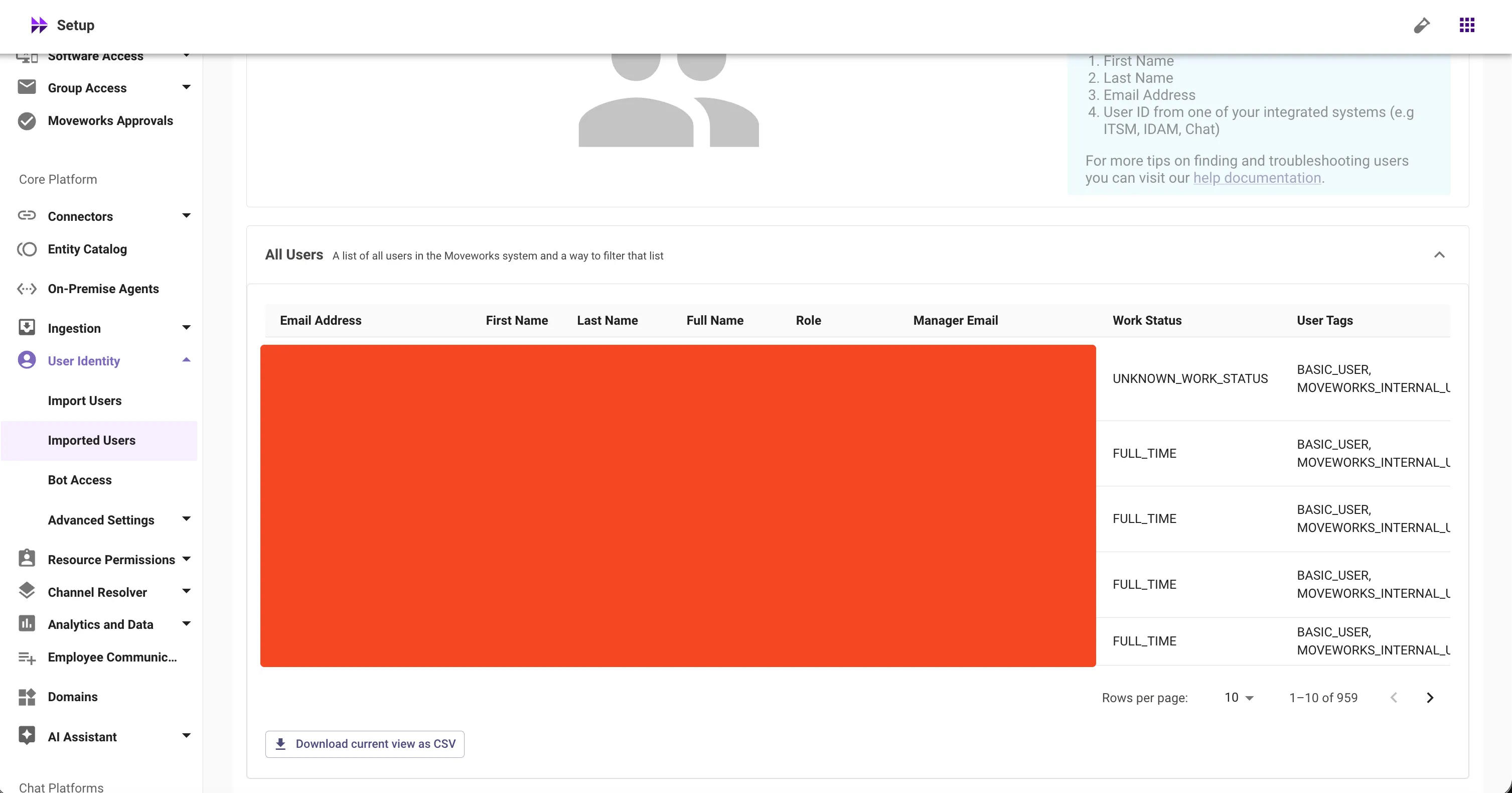Go to next page of users
This screenshot has height=793, width=1512.
[x=1430, y=698]
